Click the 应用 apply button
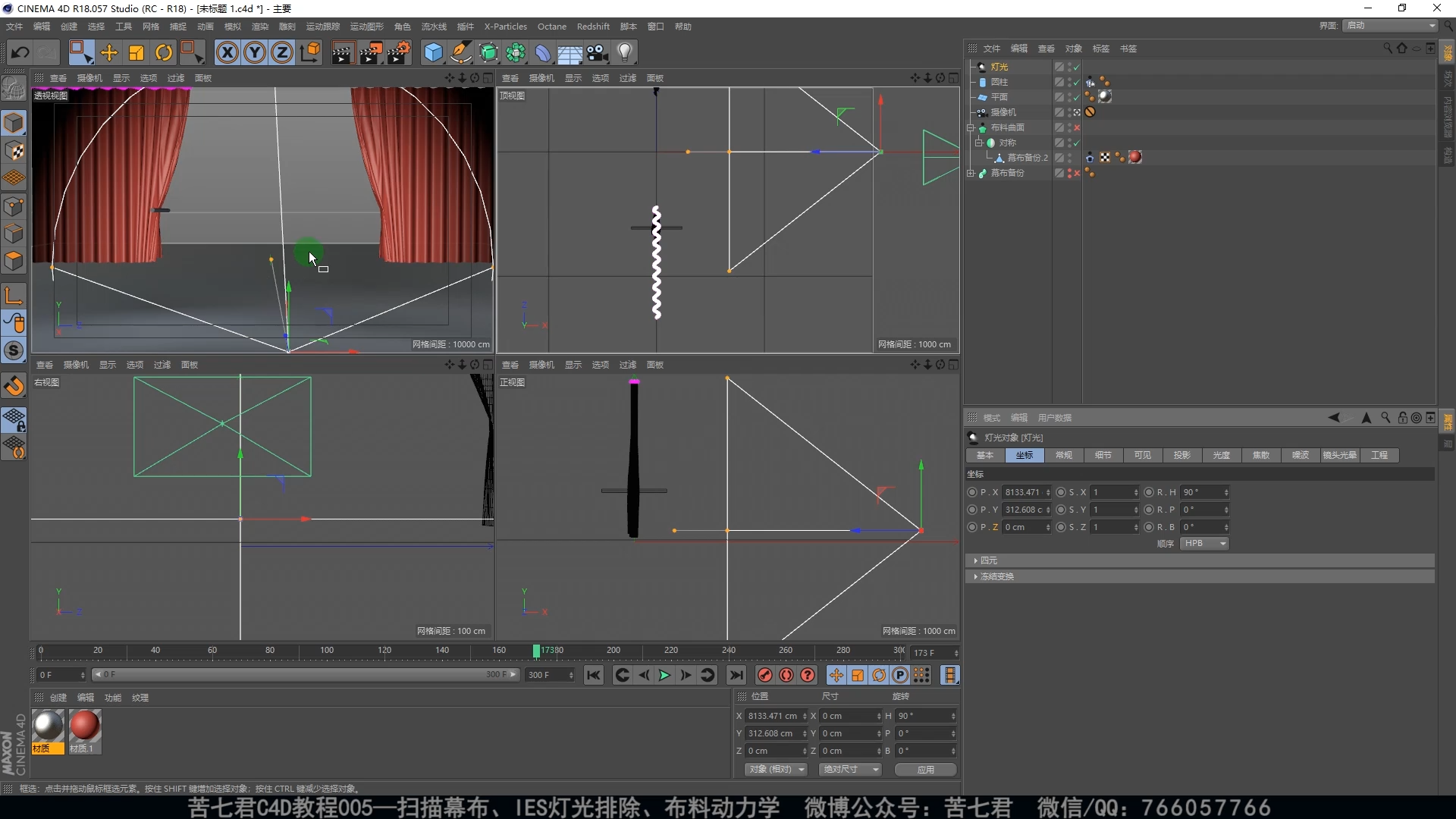 [x=925, y=769]
